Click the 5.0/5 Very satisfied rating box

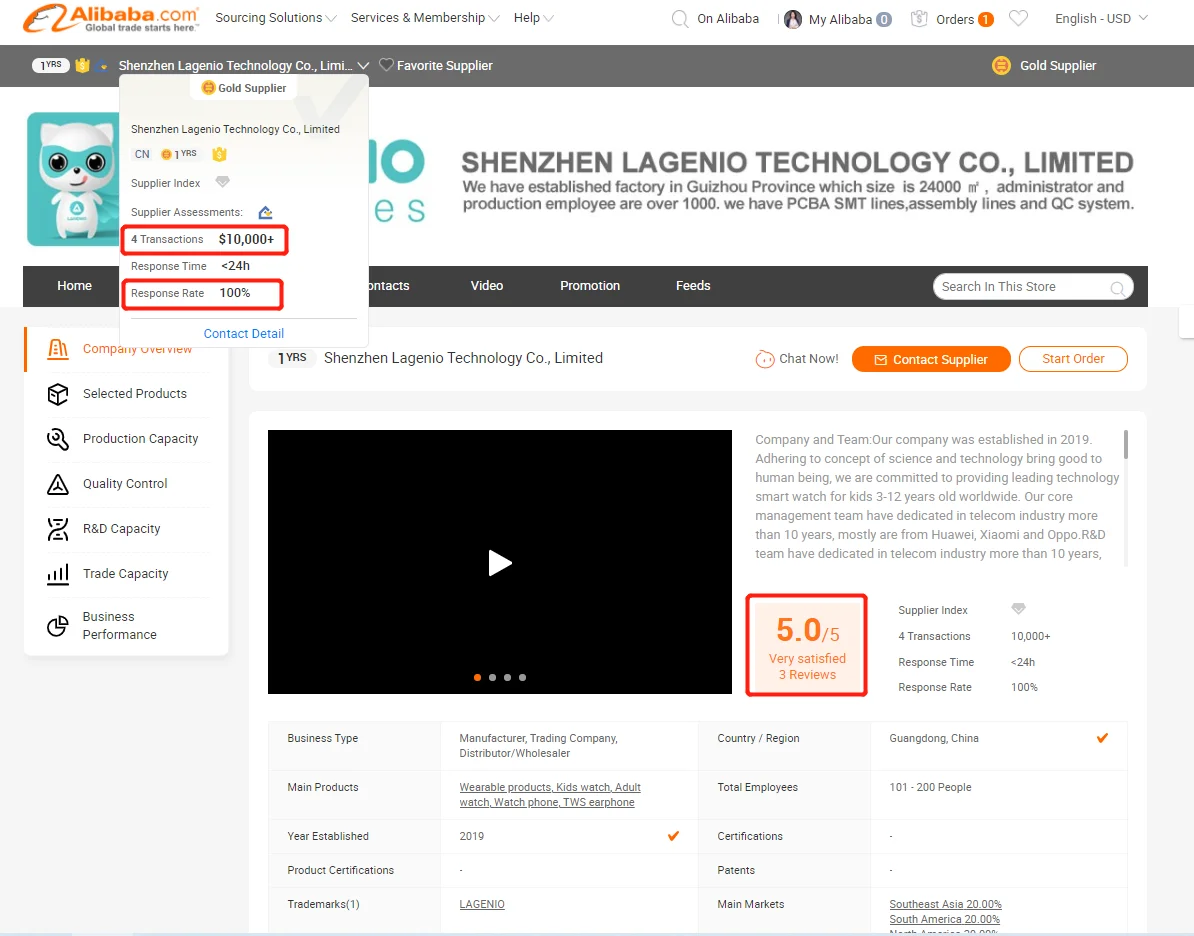click(806, 645)
